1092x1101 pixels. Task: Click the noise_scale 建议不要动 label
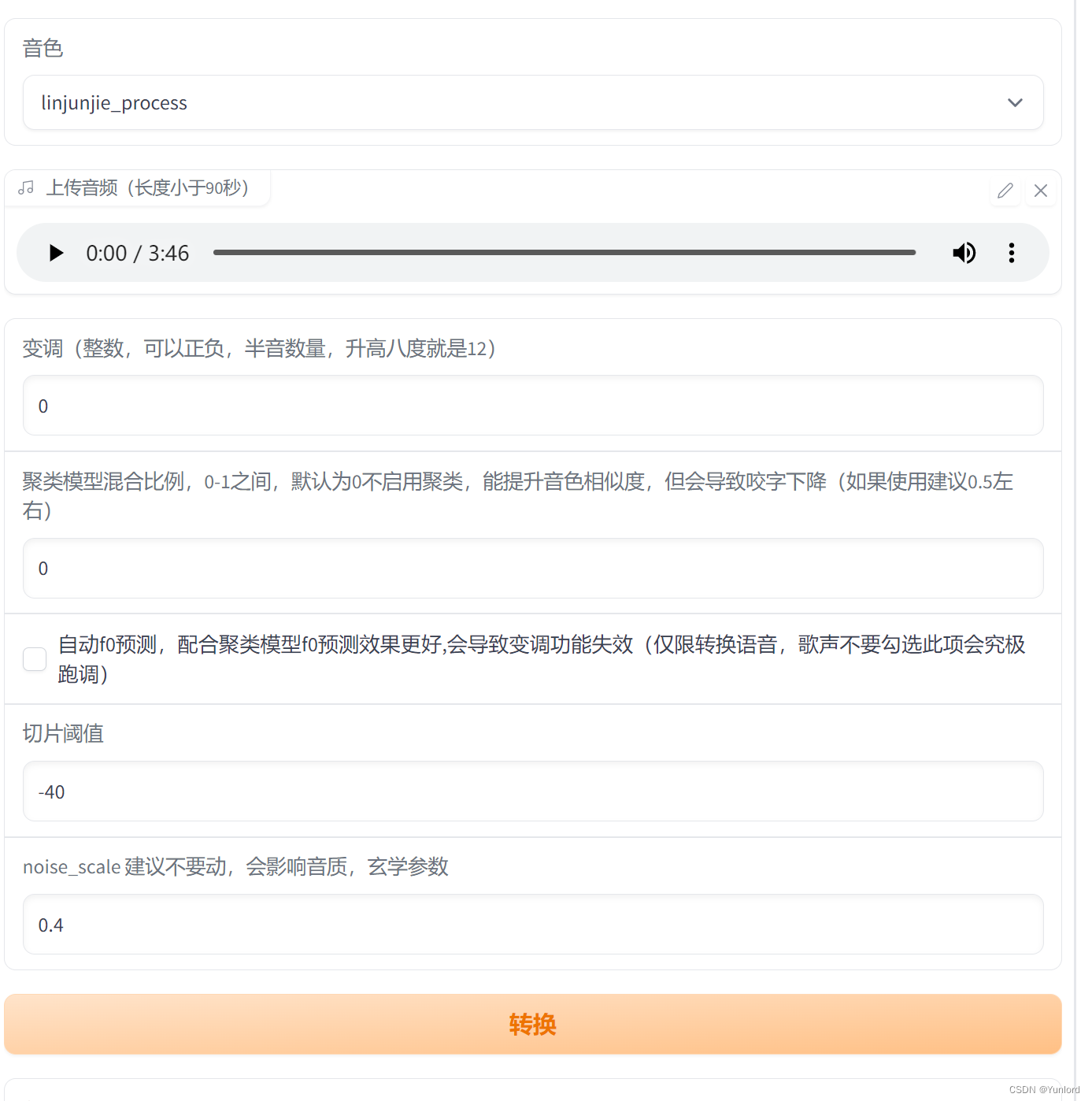tap(235, 866)
